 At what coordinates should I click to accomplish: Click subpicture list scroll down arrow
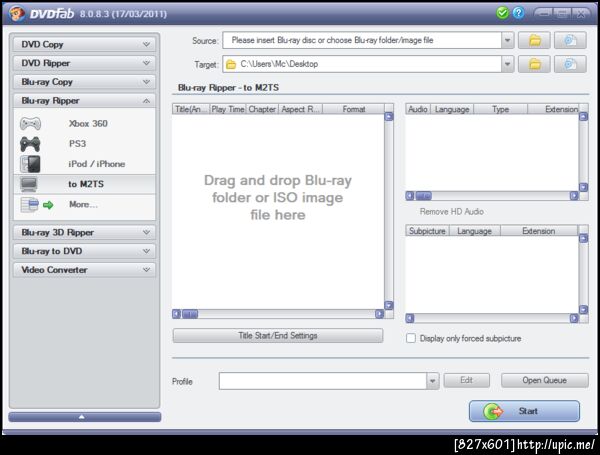click(584, 309)
